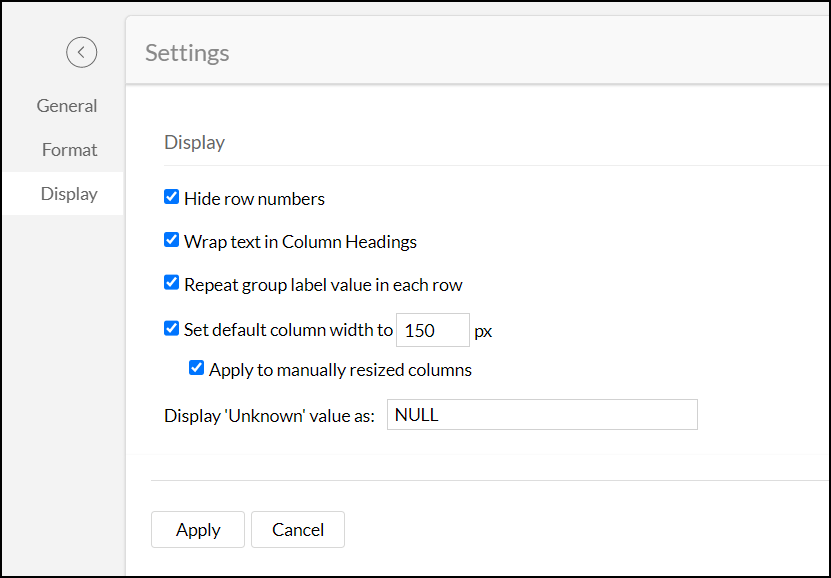Click the Hide row numbers label text

(254, 198)
